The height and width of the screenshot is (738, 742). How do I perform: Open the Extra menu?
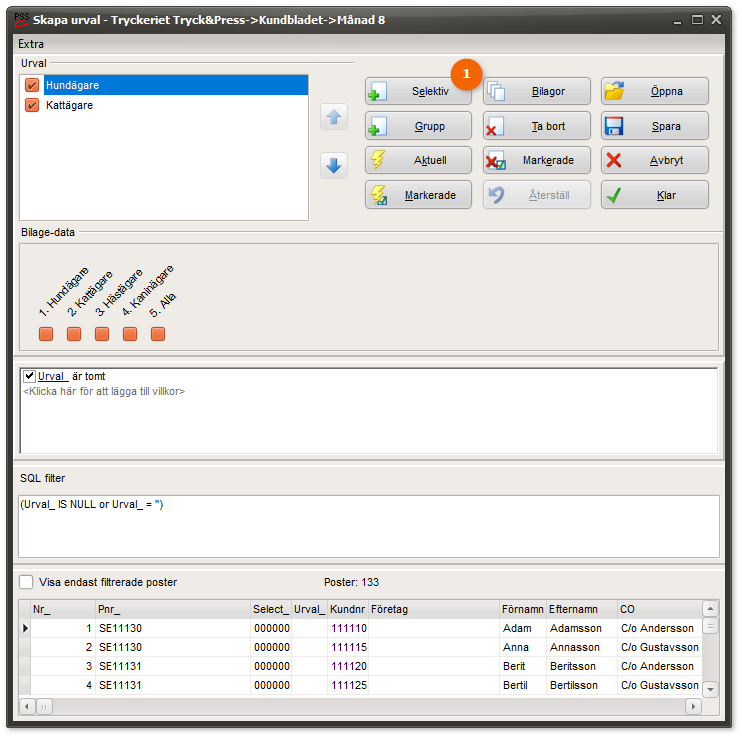pyautogui.click(x=31, y=44)
